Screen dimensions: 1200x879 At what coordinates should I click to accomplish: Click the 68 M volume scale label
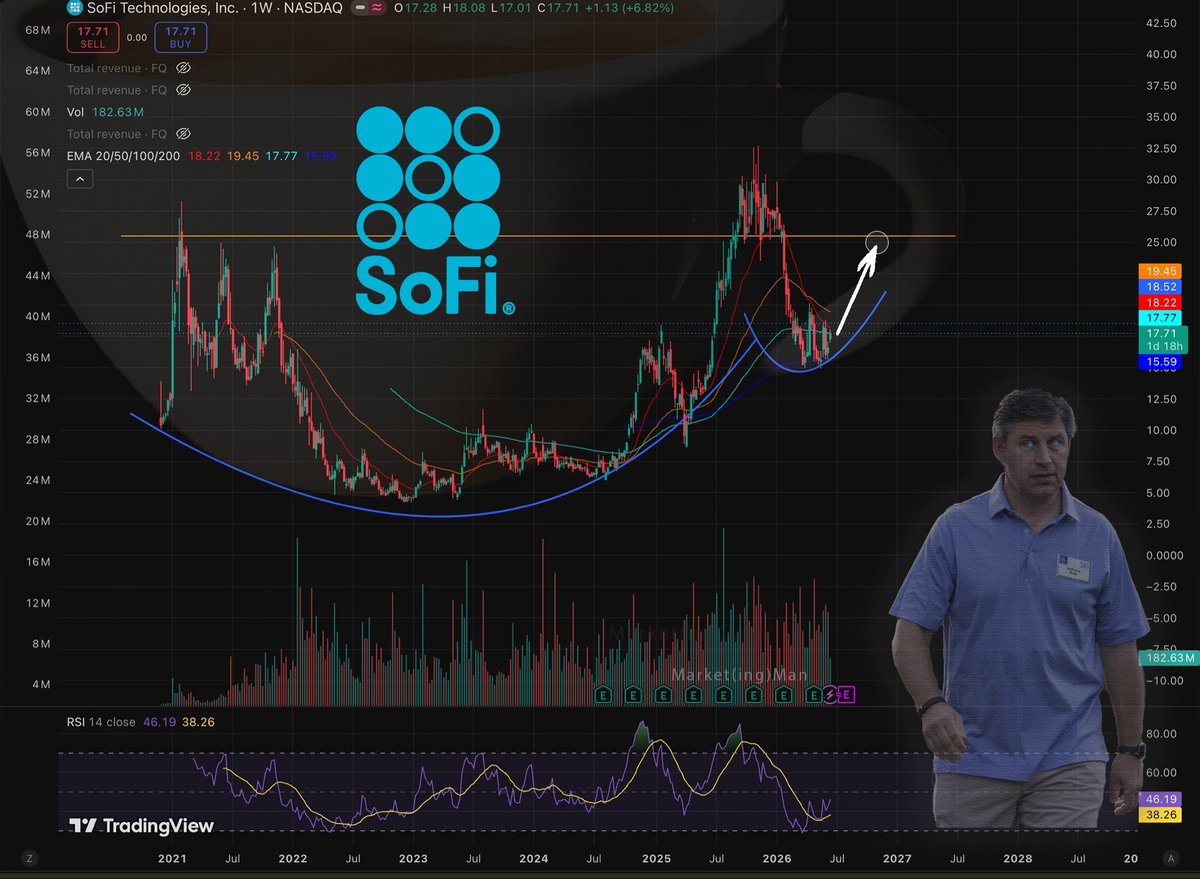[38, 30]
